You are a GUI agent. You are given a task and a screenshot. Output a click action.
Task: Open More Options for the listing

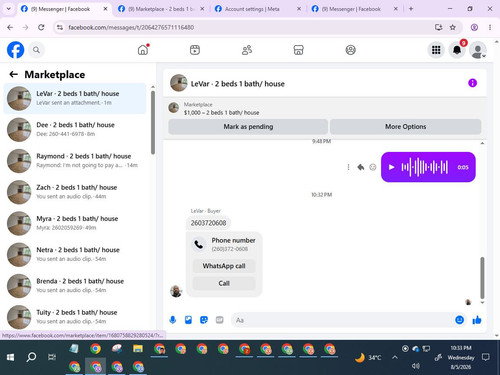(x=405, y=127)
